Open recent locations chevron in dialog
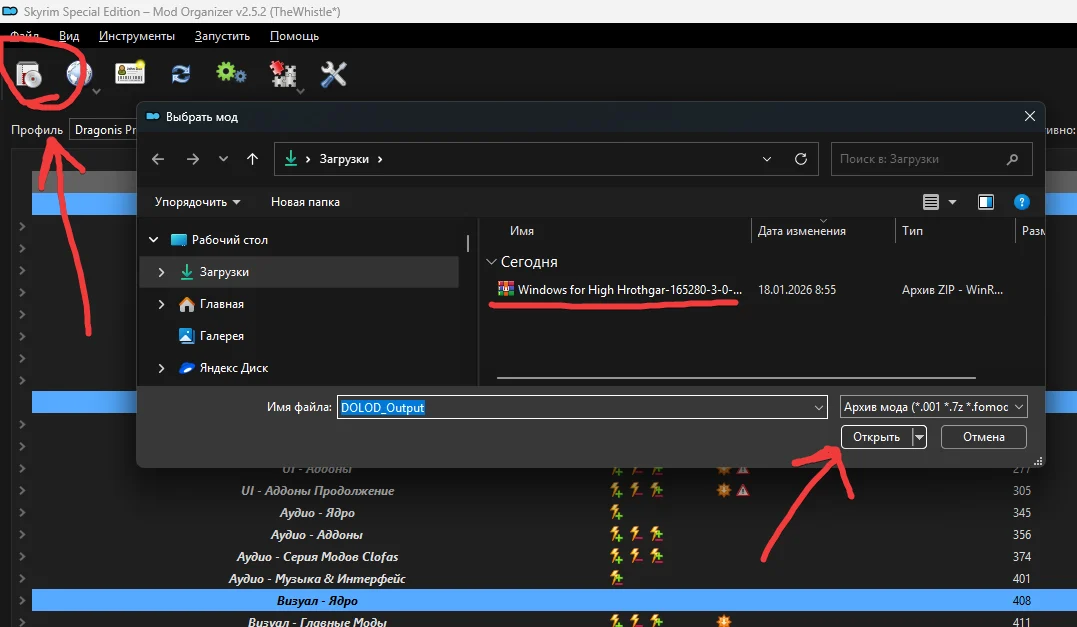 [223, 159]
